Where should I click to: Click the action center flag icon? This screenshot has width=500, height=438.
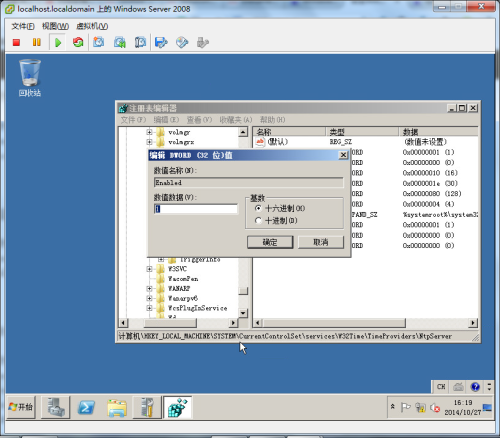405,407
